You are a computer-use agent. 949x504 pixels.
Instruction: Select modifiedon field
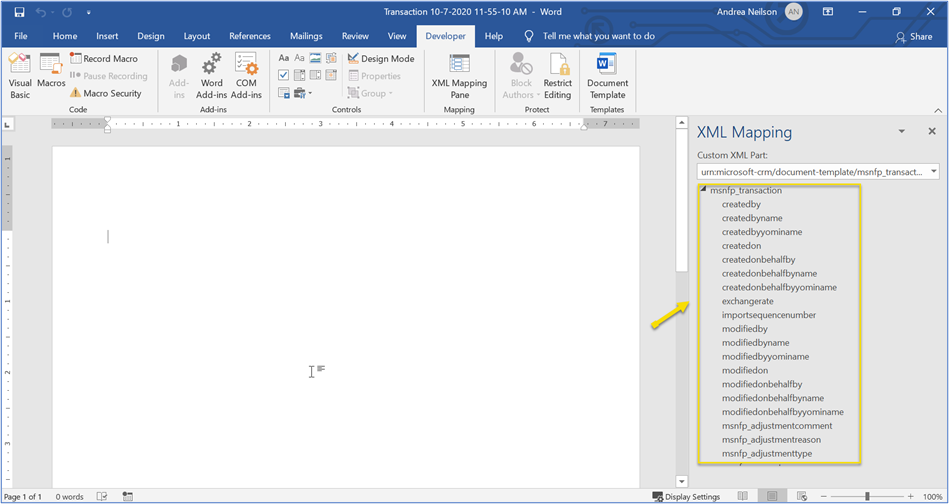(745, 370)
